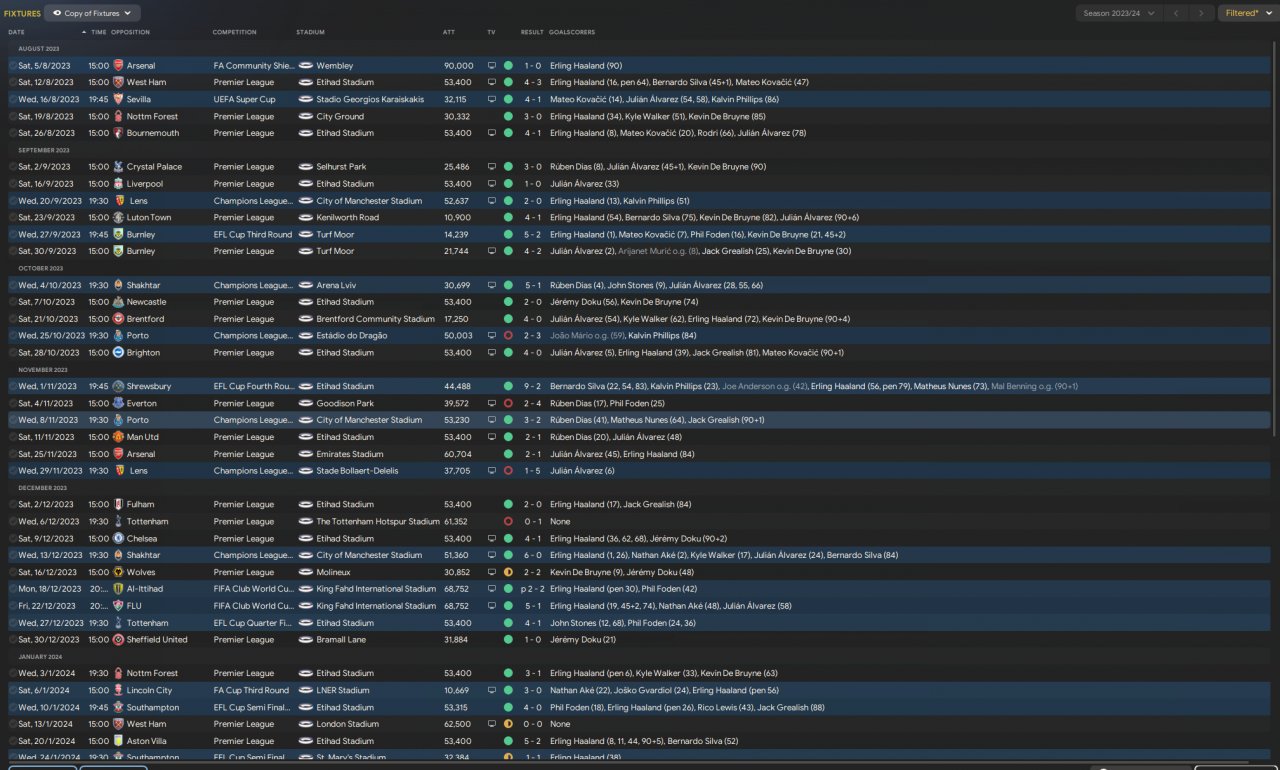The image size is (1280, 770).
Task: Click the Brighton club crest icon
Action: click(118, 353)
